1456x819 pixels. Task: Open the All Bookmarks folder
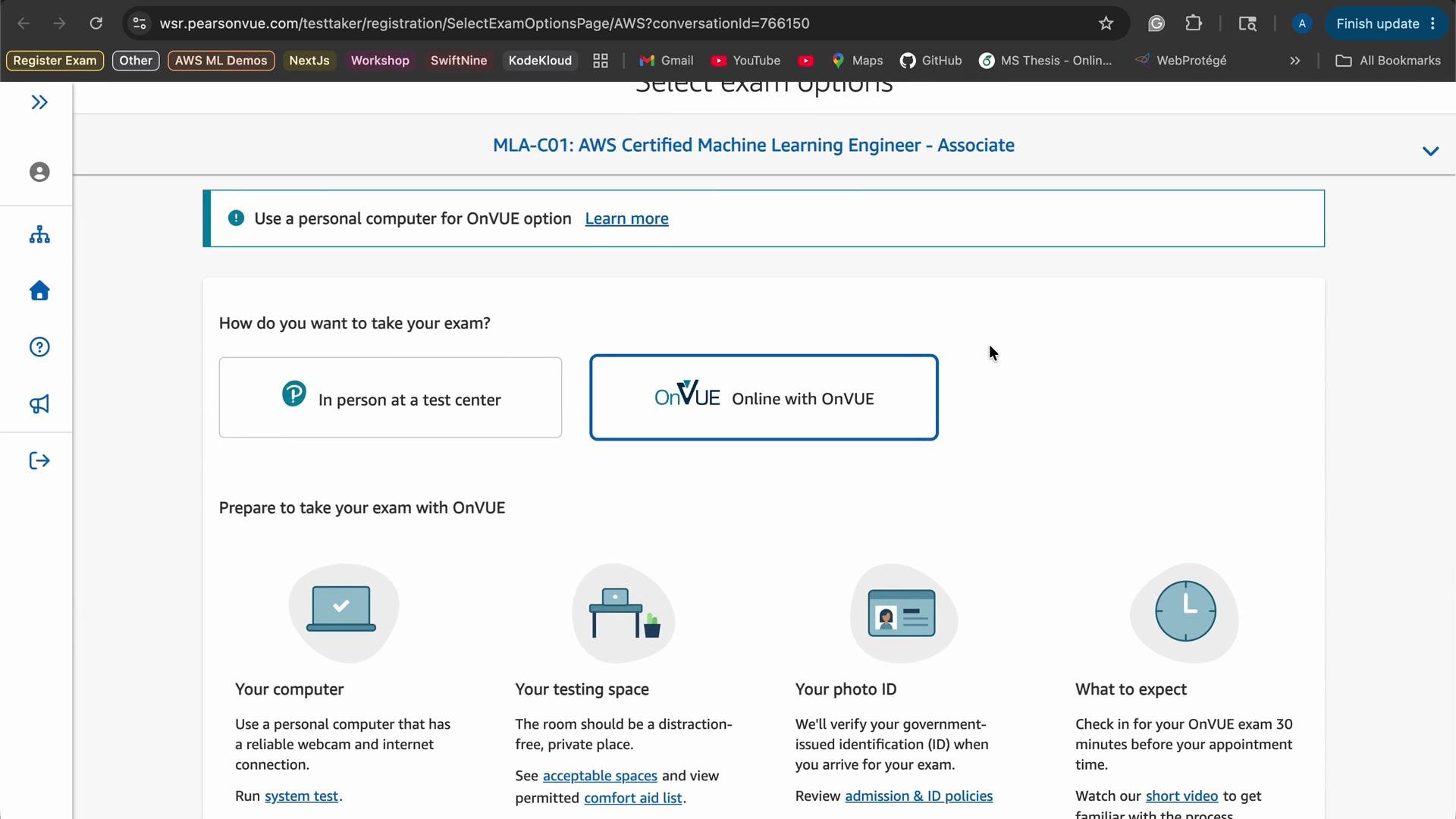pos(1388,61)
